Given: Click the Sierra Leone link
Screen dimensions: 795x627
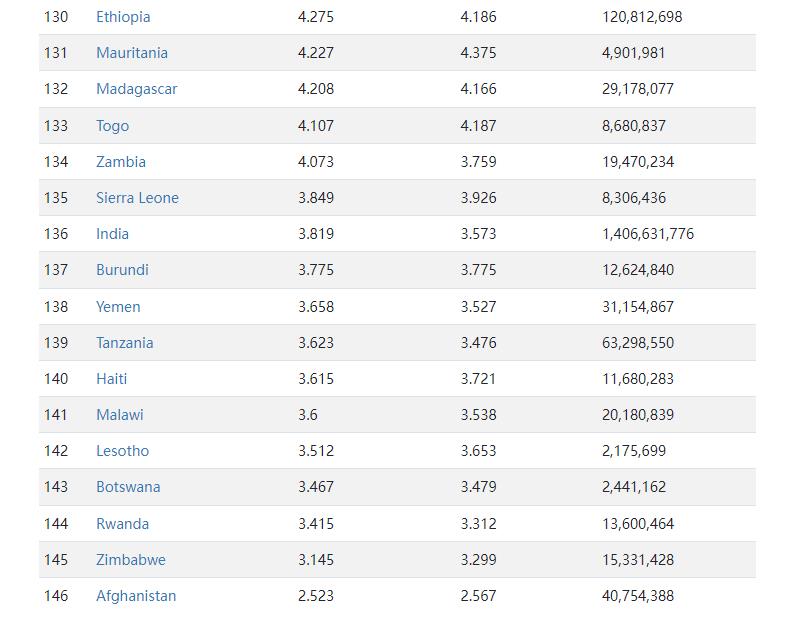Looking at the screenshot, I should [x=137, y=198].
